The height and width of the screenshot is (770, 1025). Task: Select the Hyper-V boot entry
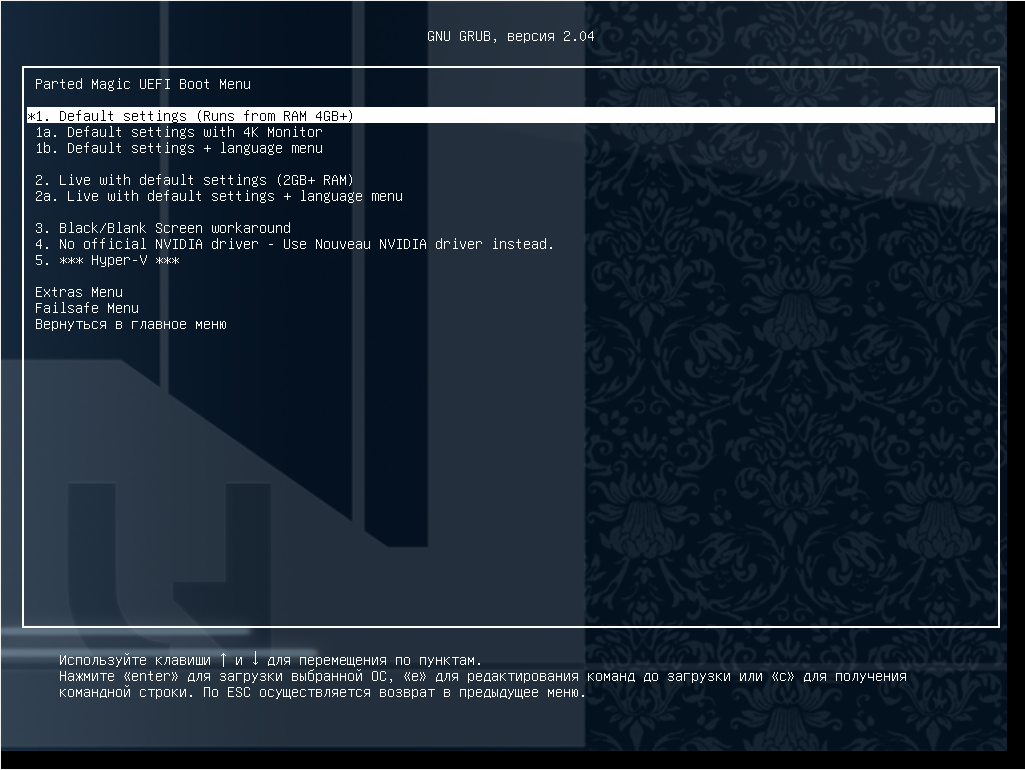pyautogui.click(x=107, y=260)
